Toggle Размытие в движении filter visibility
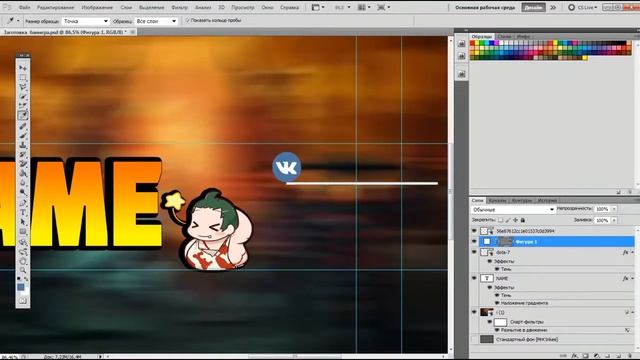This screenshot has height=360, width=640. [x=497, y=330]
